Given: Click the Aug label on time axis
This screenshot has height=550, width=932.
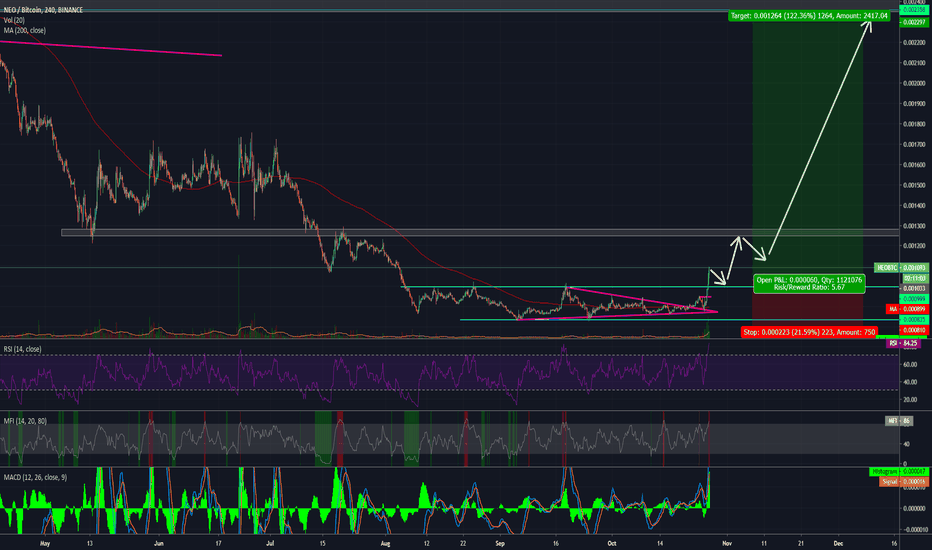Looking at the screenshot, I should pos(385,543).
